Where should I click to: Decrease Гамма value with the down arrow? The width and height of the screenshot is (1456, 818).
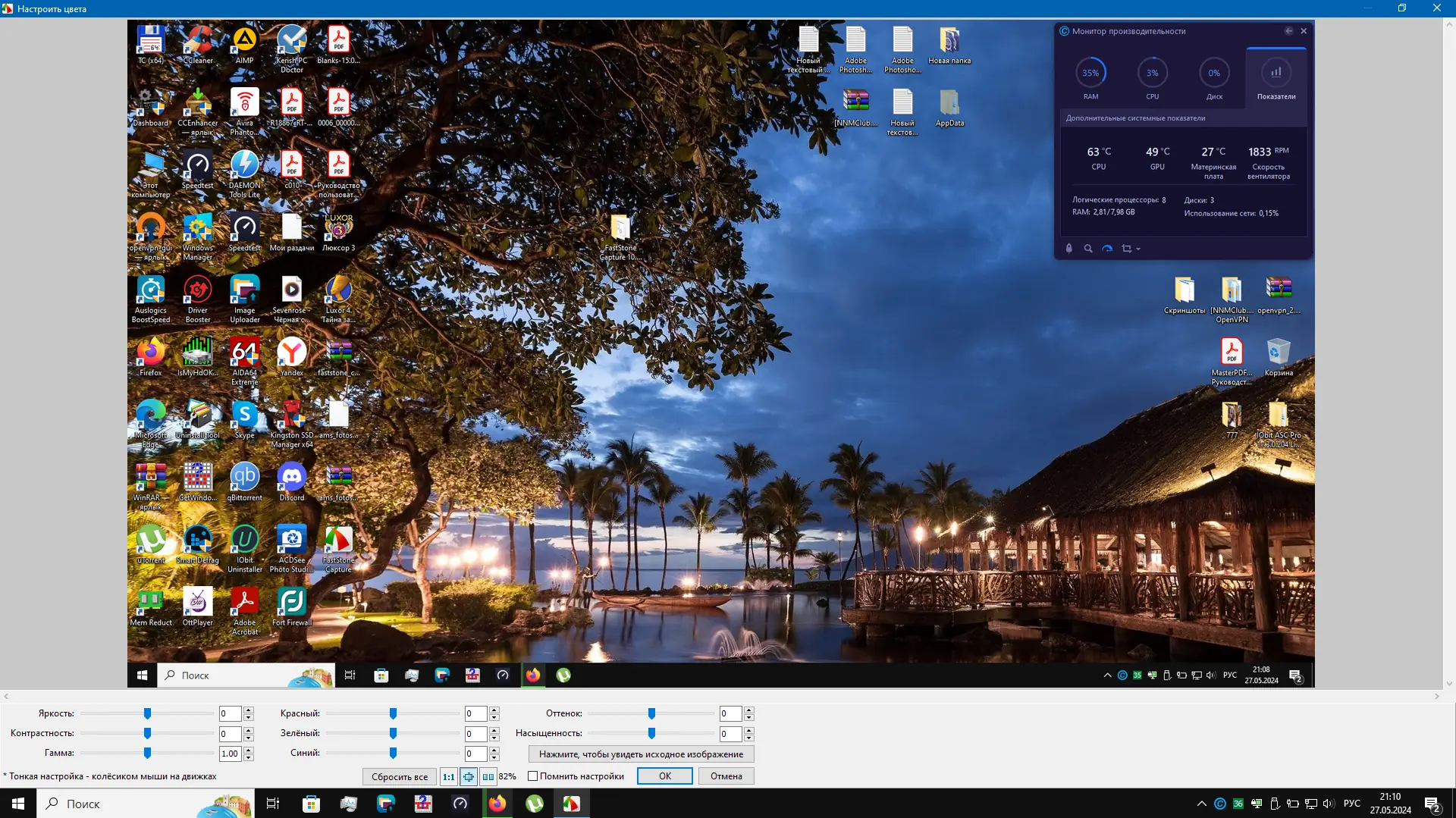pyautogui.click(x=249, y=757)
